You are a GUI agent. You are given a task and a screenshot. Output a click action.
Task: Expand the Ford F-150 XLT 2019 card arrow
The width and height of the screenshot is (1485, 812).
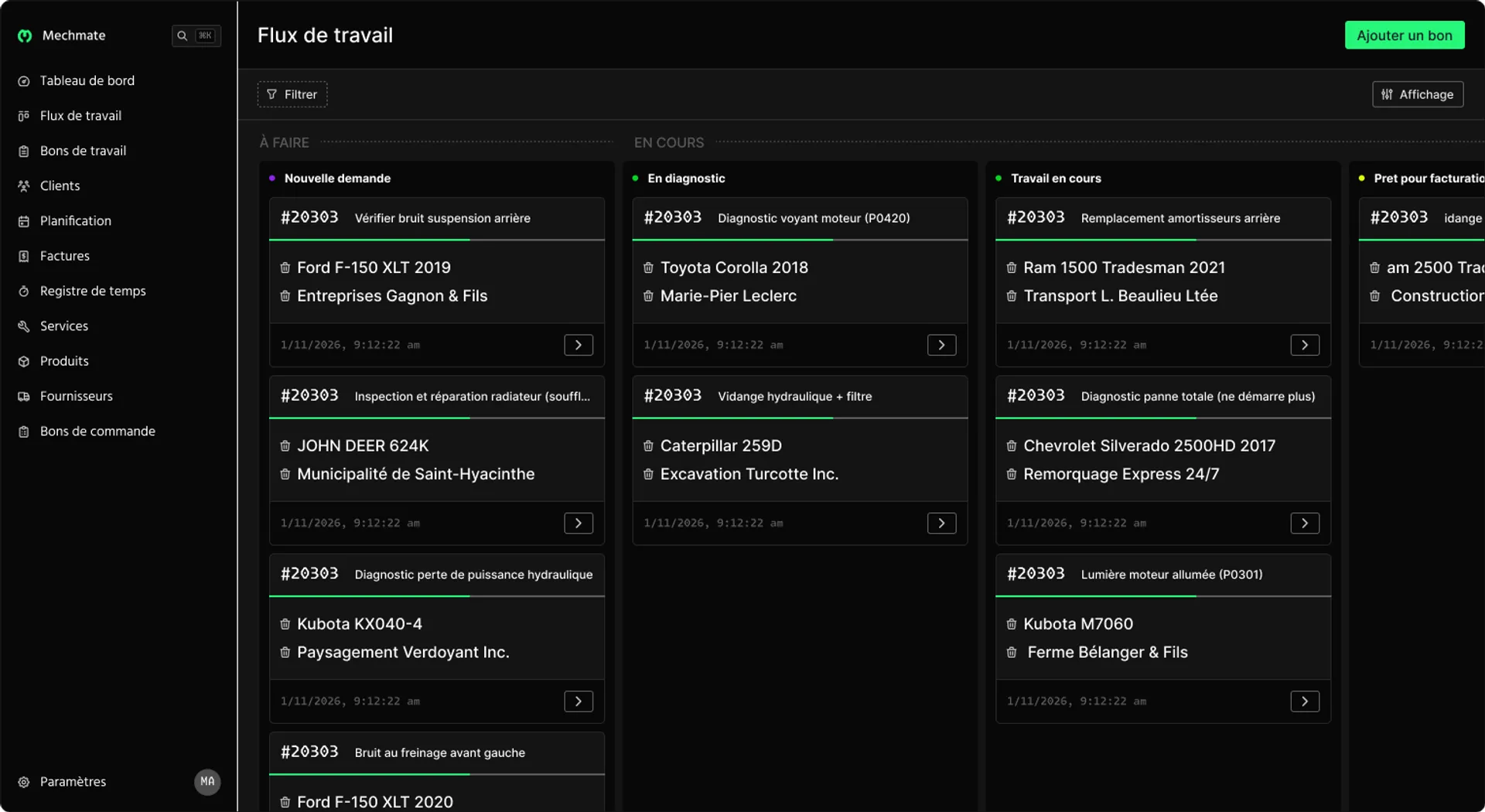(578, 345)
